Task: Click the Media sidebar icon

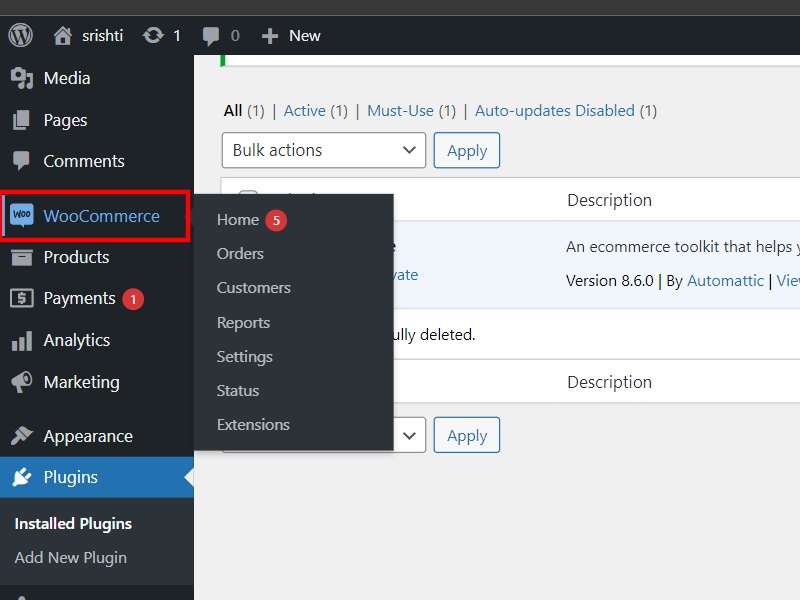Action: coord(22,78)
